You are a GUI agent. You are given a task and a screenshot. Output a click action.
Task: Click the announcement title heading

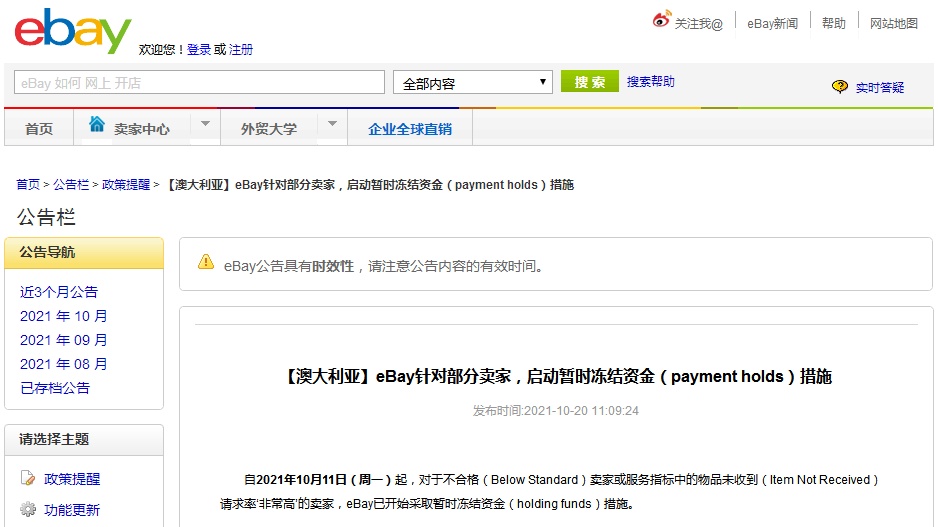[x=556, y=376]
